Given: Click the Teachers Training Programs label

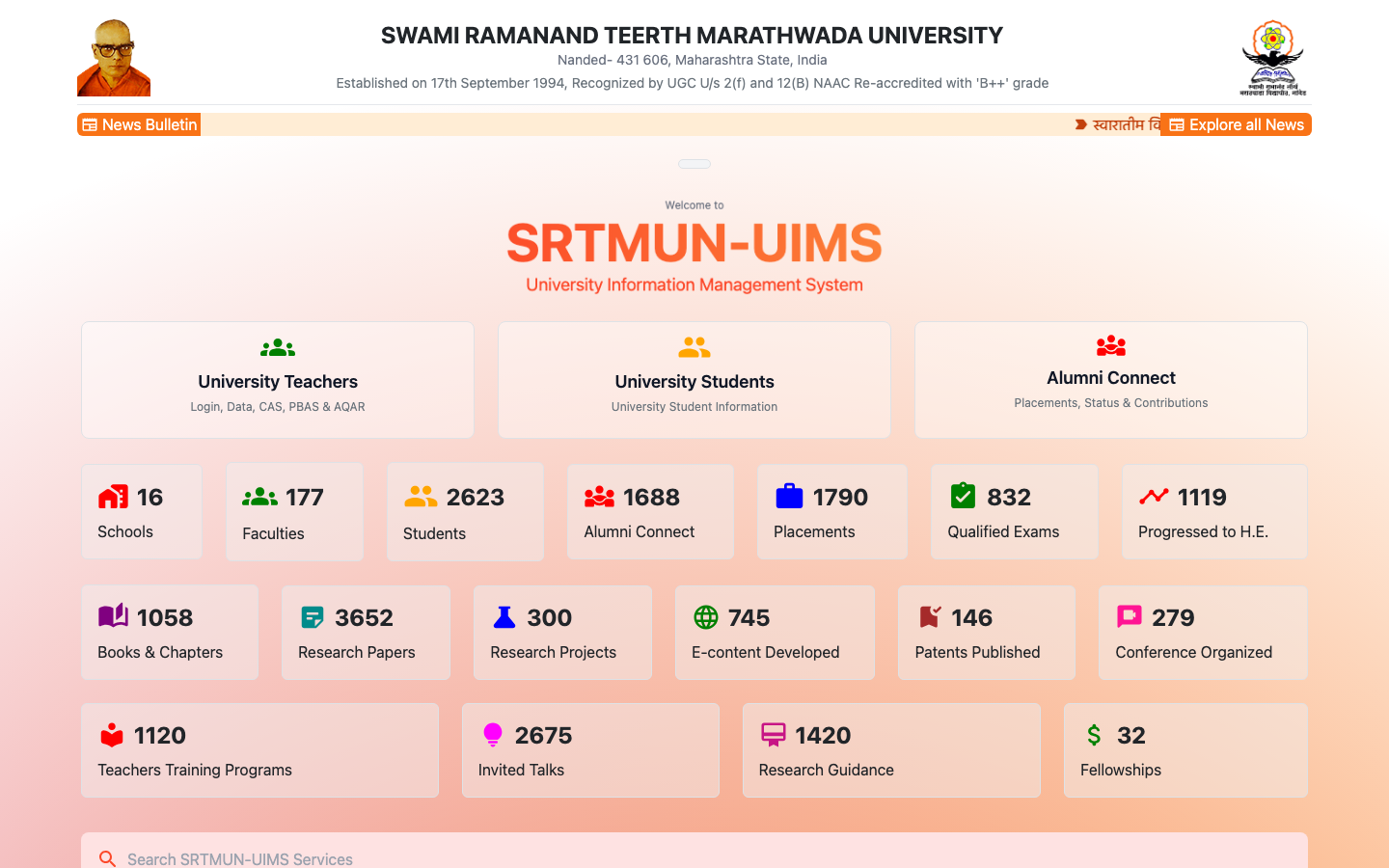Looking at the screenshot, I should [195, 770].
